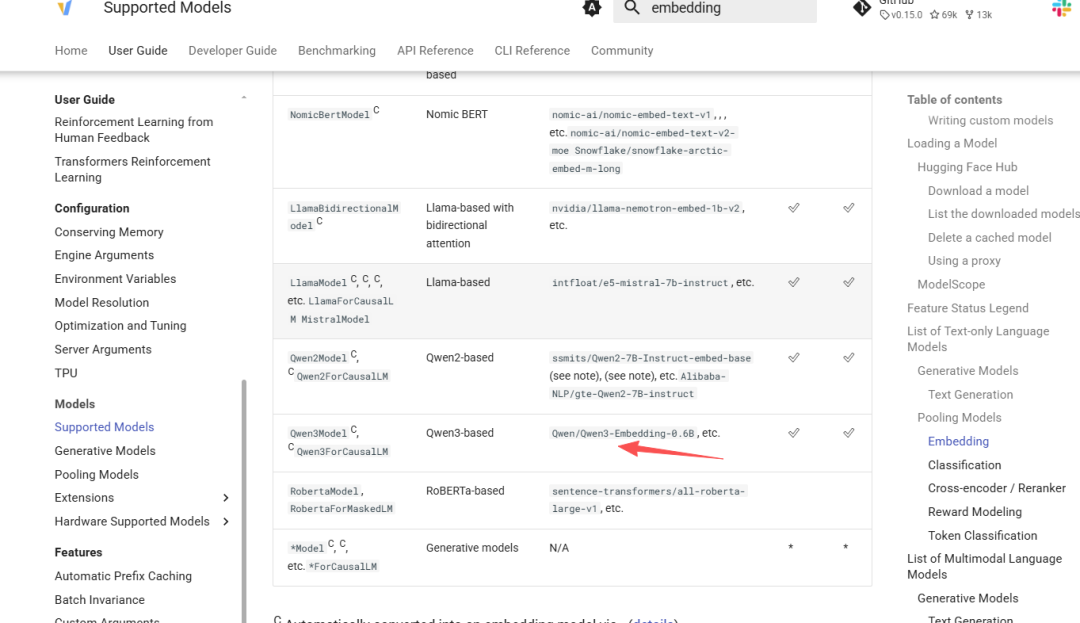Open the TPU page
1080x623 pixels.
(66, 373)
